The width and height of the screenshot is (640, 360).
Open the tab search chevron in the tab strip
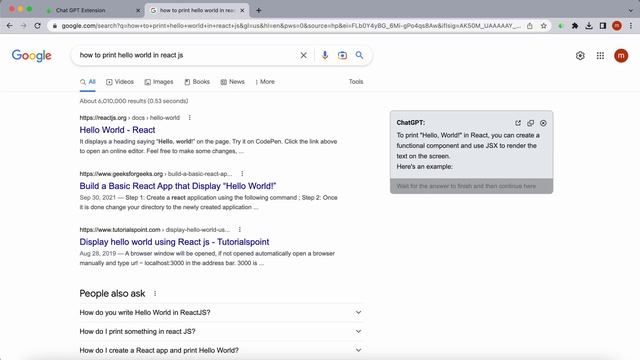[631, 10]
